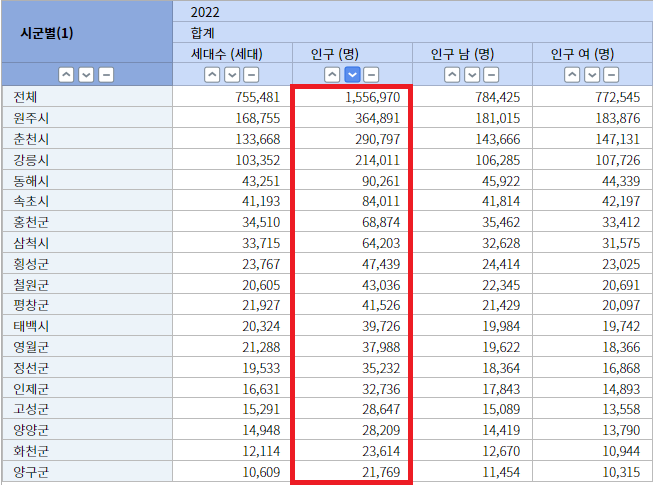Select the 영월군 row label
653x485 pixels.
[x=87, y=347]
